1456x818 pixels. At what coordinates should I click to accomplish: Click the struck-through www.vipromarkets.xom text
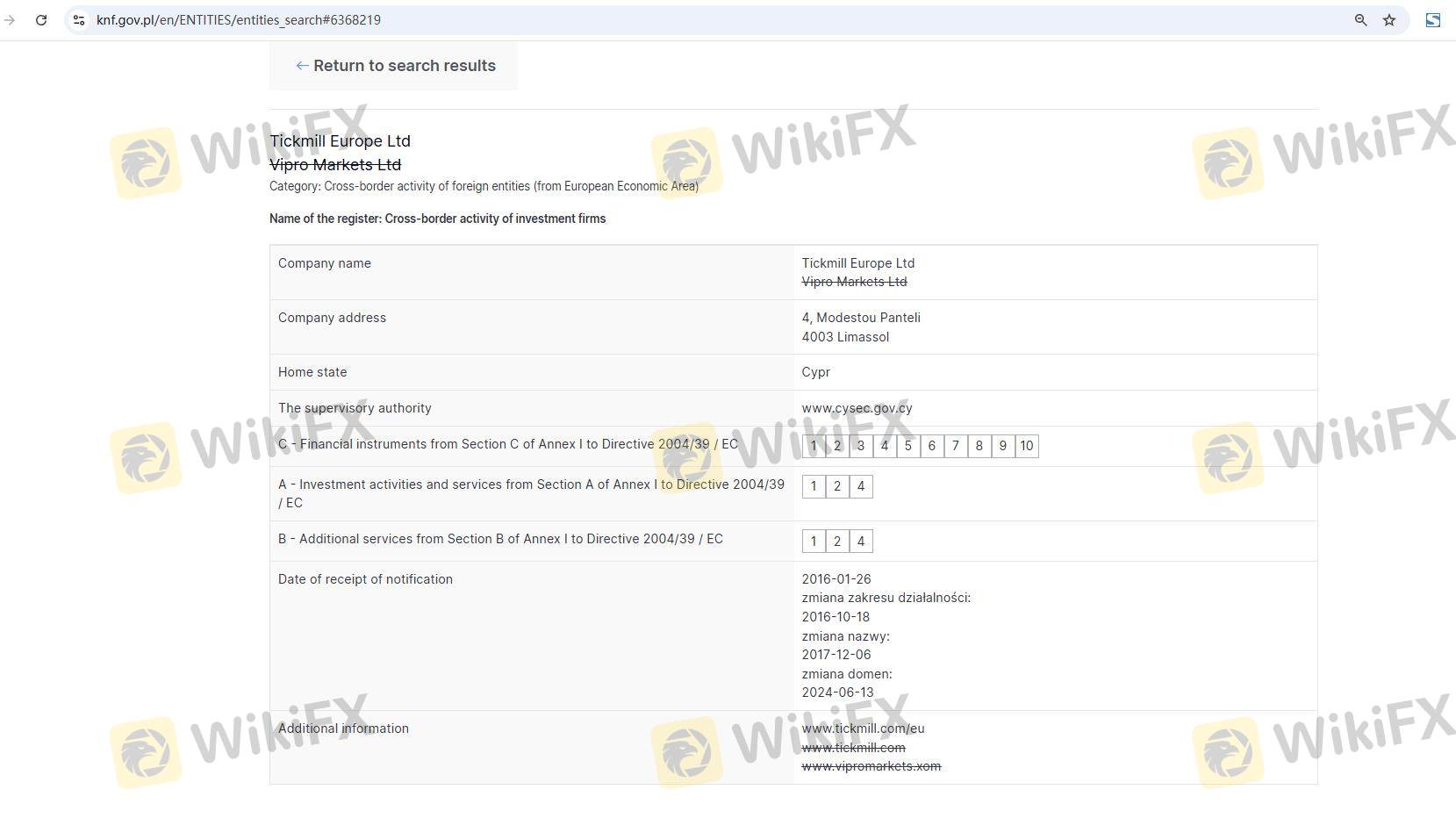pos(871,766)
